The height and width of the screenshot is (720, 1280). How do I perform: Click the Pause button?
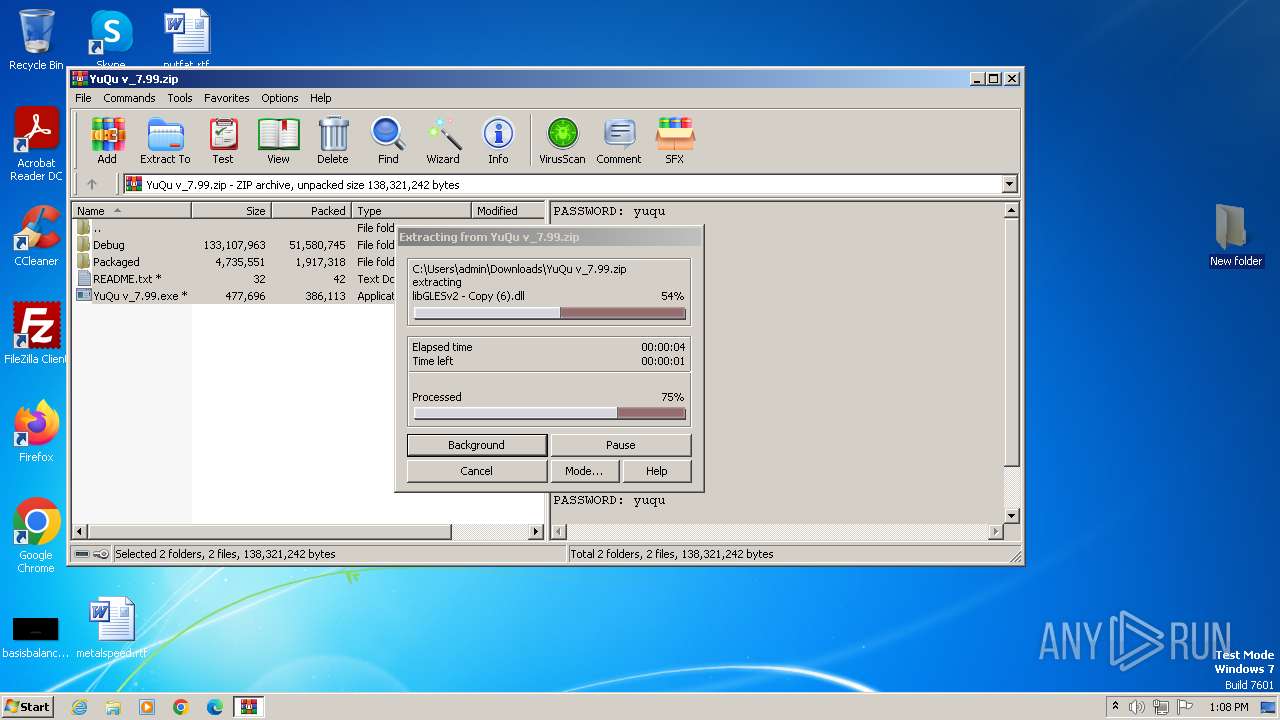coord(620,445)
